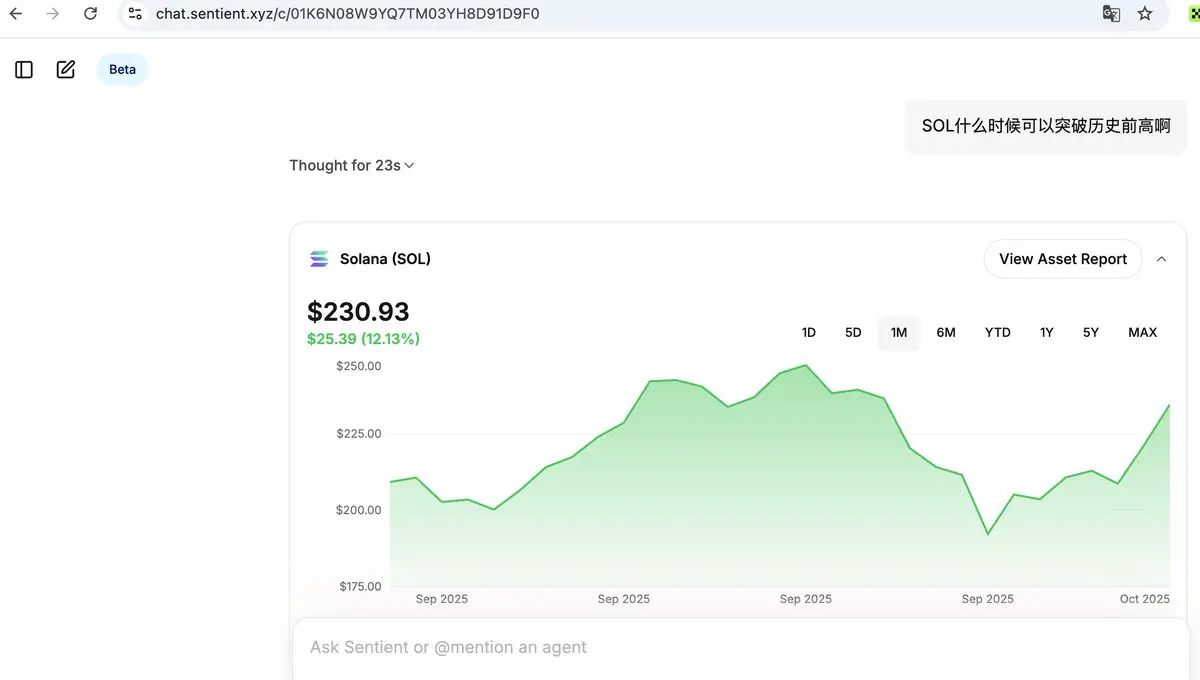
Task: Click the user message about SOL
Action: 1046,126
